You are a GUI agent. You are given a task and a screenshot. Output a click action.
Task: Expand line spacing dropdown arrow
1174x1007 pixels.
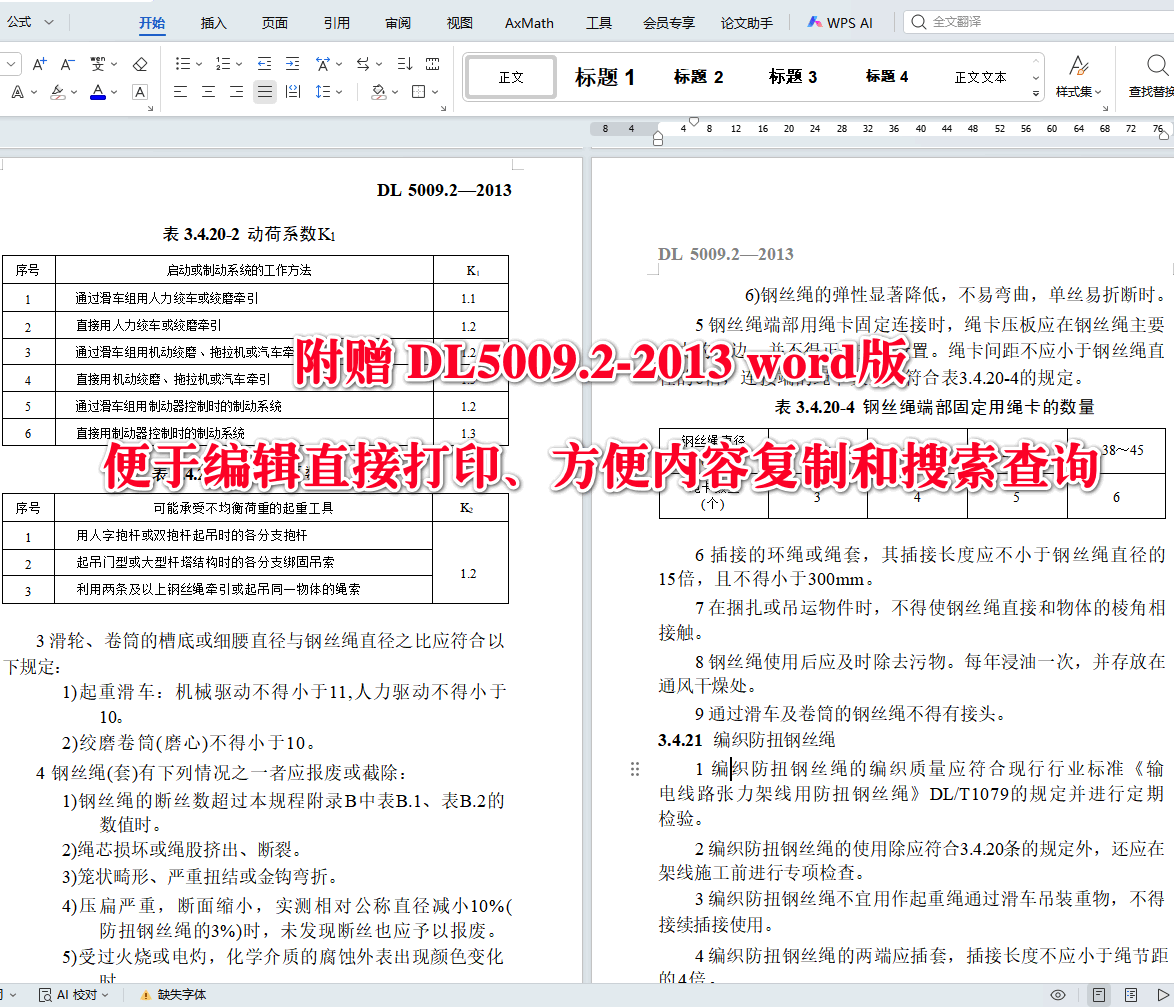(339, 93)
